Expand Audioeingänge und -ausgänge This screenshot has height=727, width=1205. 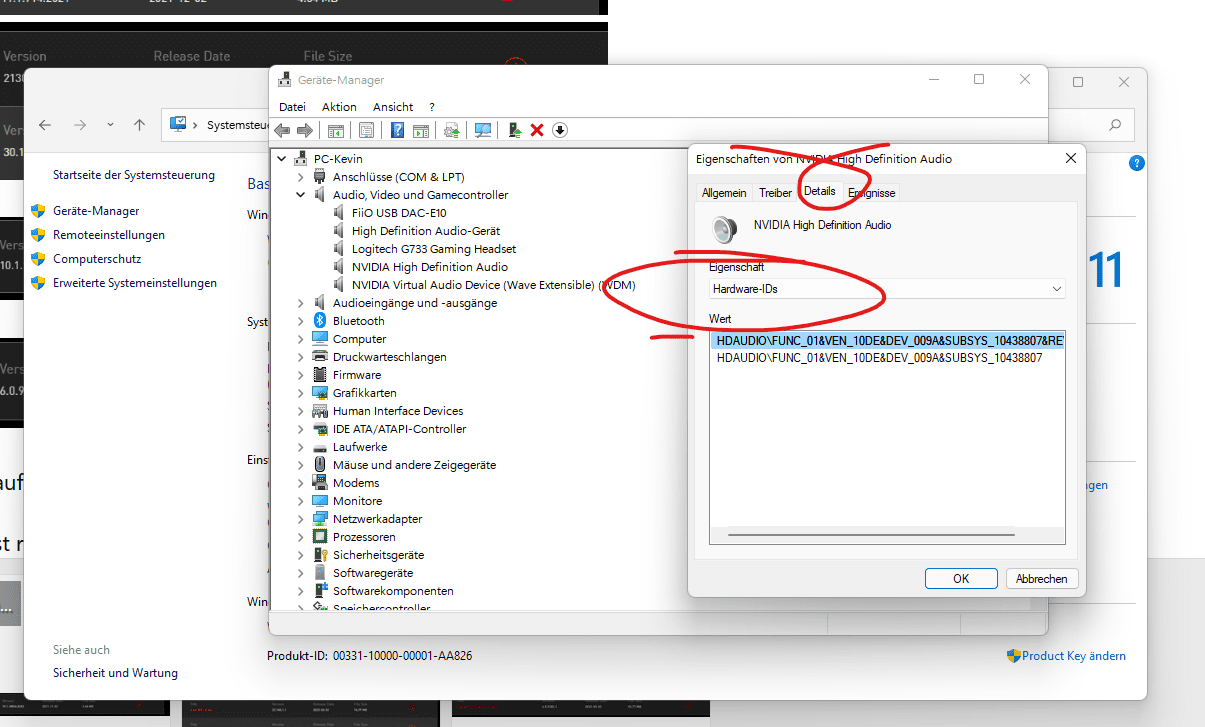coord(301,303)
